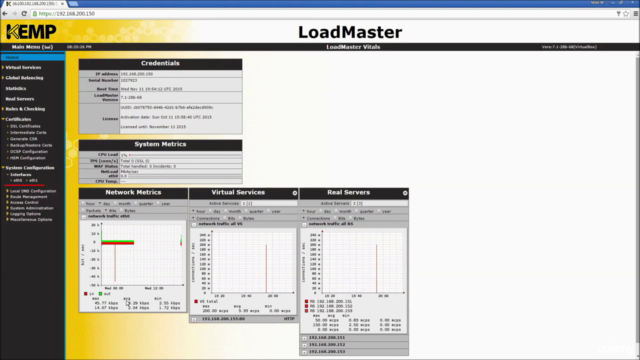Click the Main Menu header text
Screen dimensions: 640x360
pos(32,47)
